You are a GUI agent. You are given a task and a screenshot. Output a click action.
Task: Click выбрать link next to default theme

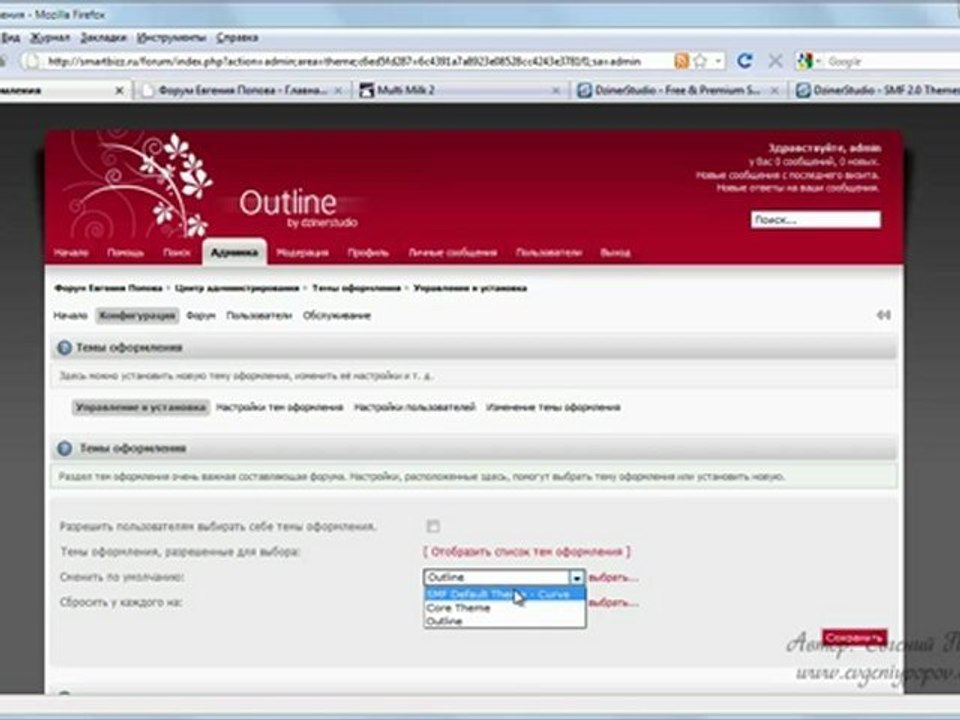click(613, 577)
